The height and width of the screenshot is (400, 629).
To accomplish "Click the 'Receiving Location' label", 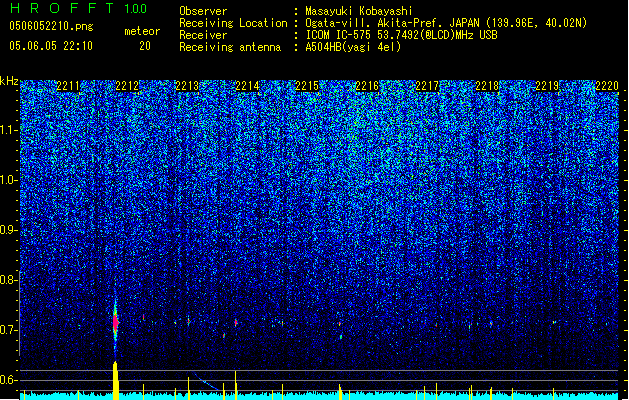I will pos(233,23).
